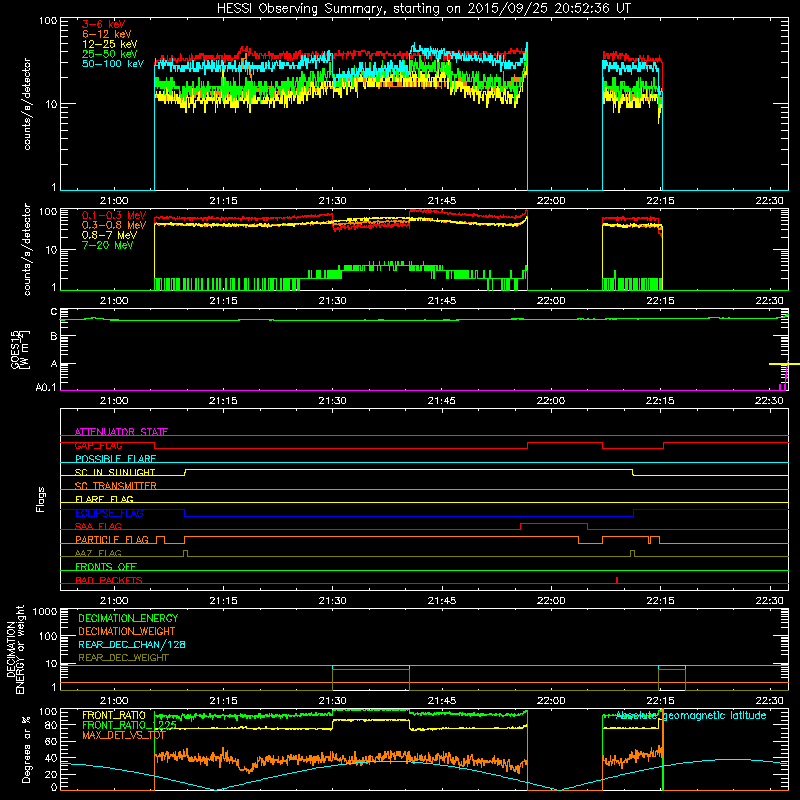Click the BAD_PACKETS flag label
Image resolution: width=800 pixels, height=800 pixels.
point(109,580)
